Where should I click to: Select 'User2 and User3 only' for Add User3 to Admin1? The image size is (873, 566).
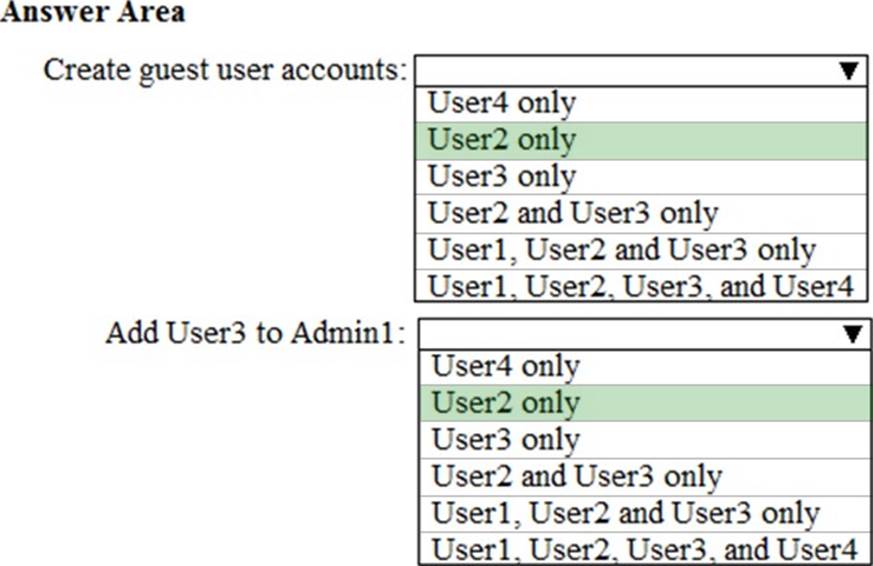pyautogui.click(x=577, y=477)
